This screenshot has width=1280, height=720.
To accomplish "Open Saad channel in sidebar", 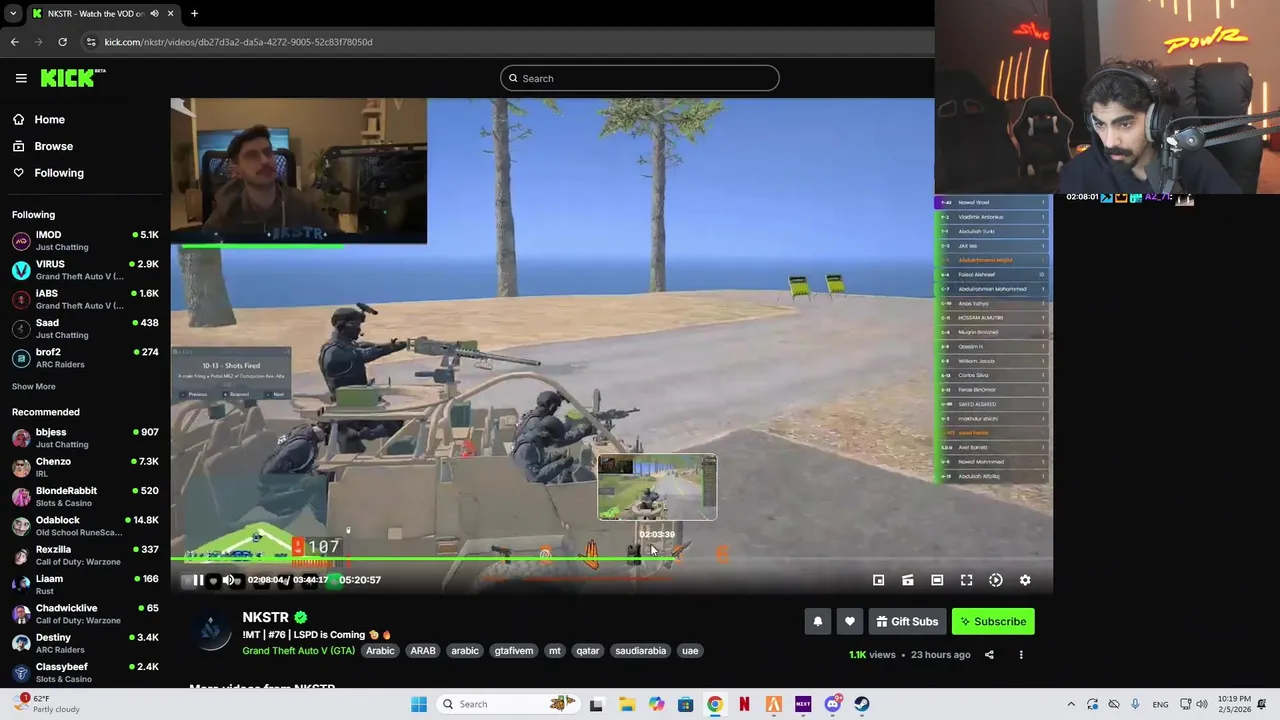I will click(85, 328).
